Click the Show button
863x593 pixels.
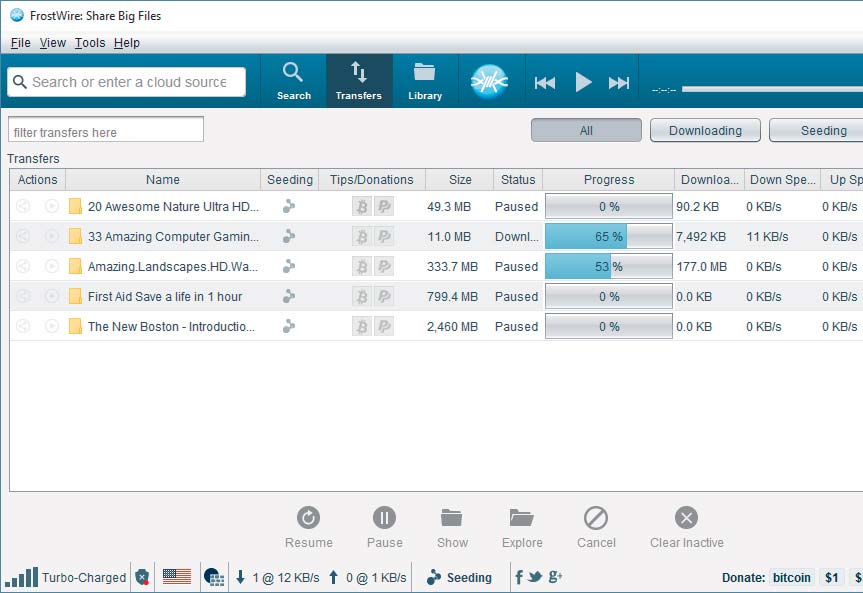click(452, 527)
